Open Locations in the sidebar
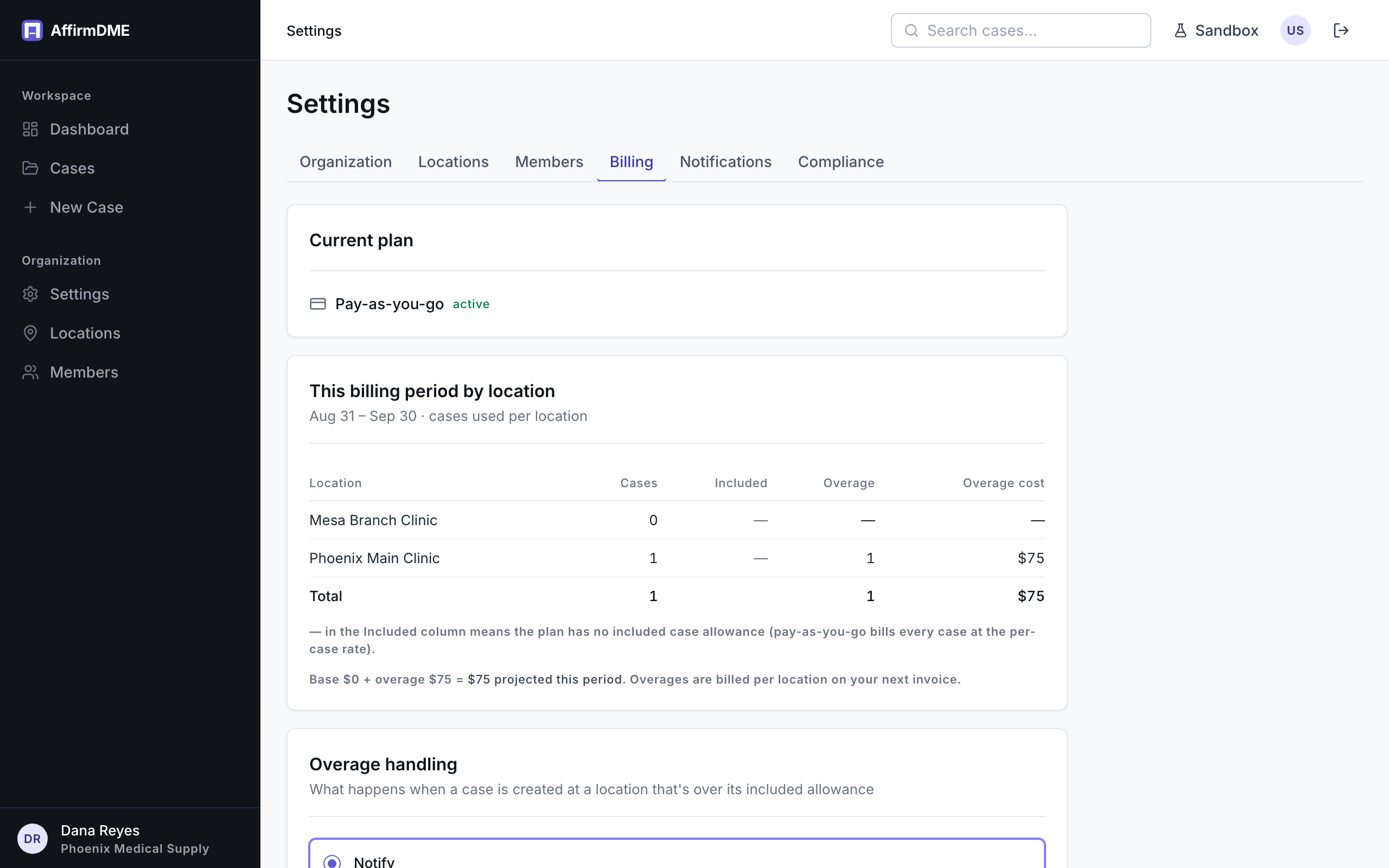Screen dimensions: 1389x868 point(71,333)
